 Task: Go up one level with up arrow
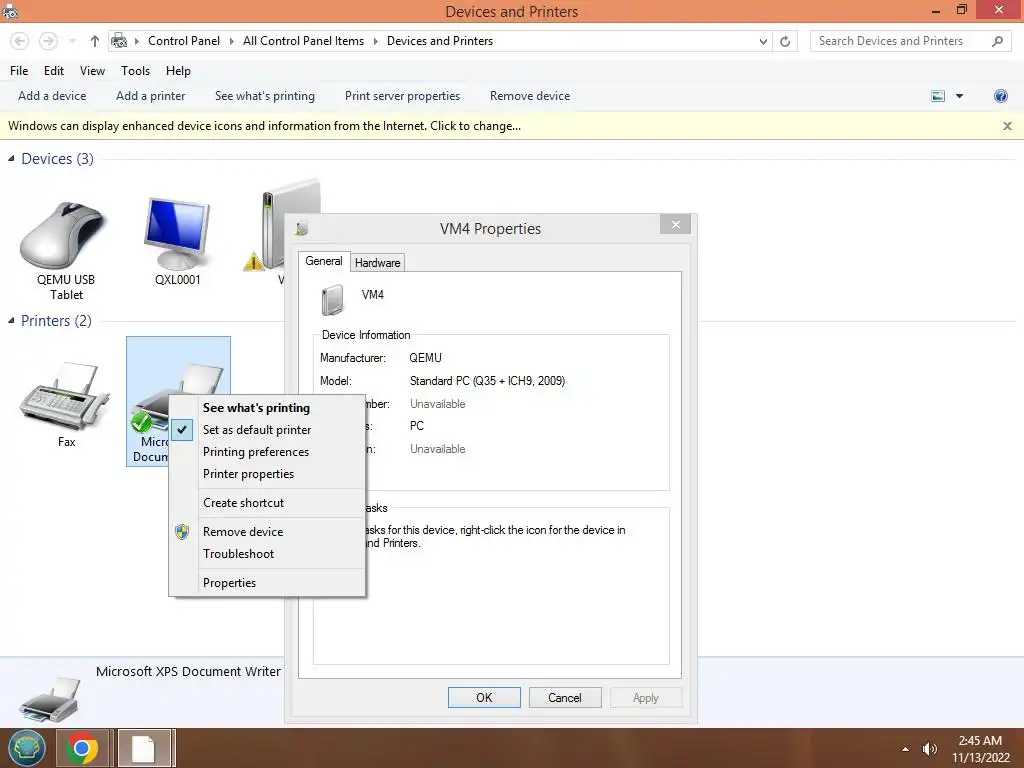point(95,41)
